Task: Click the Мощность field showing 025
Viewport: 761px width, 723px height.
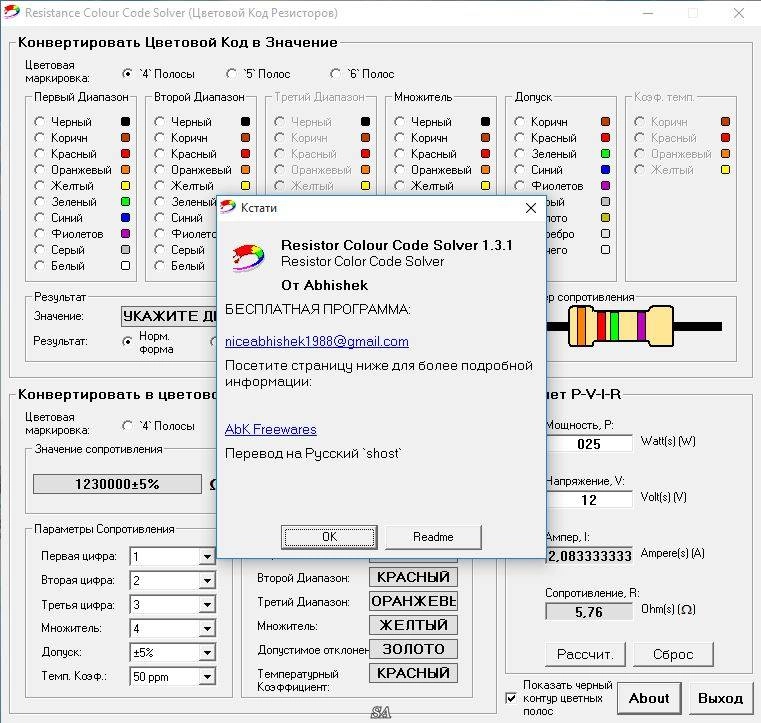Action: point(590,444)
